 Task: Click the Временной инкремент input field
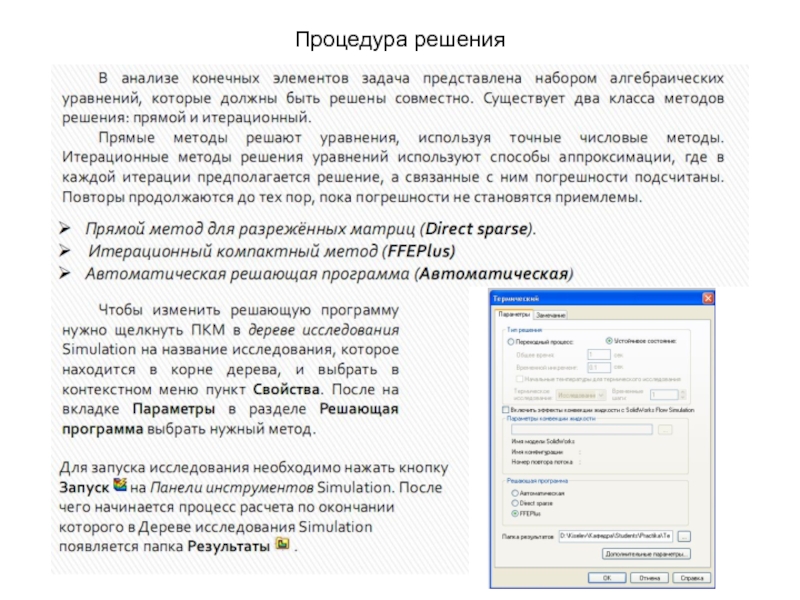pos(599,367)
